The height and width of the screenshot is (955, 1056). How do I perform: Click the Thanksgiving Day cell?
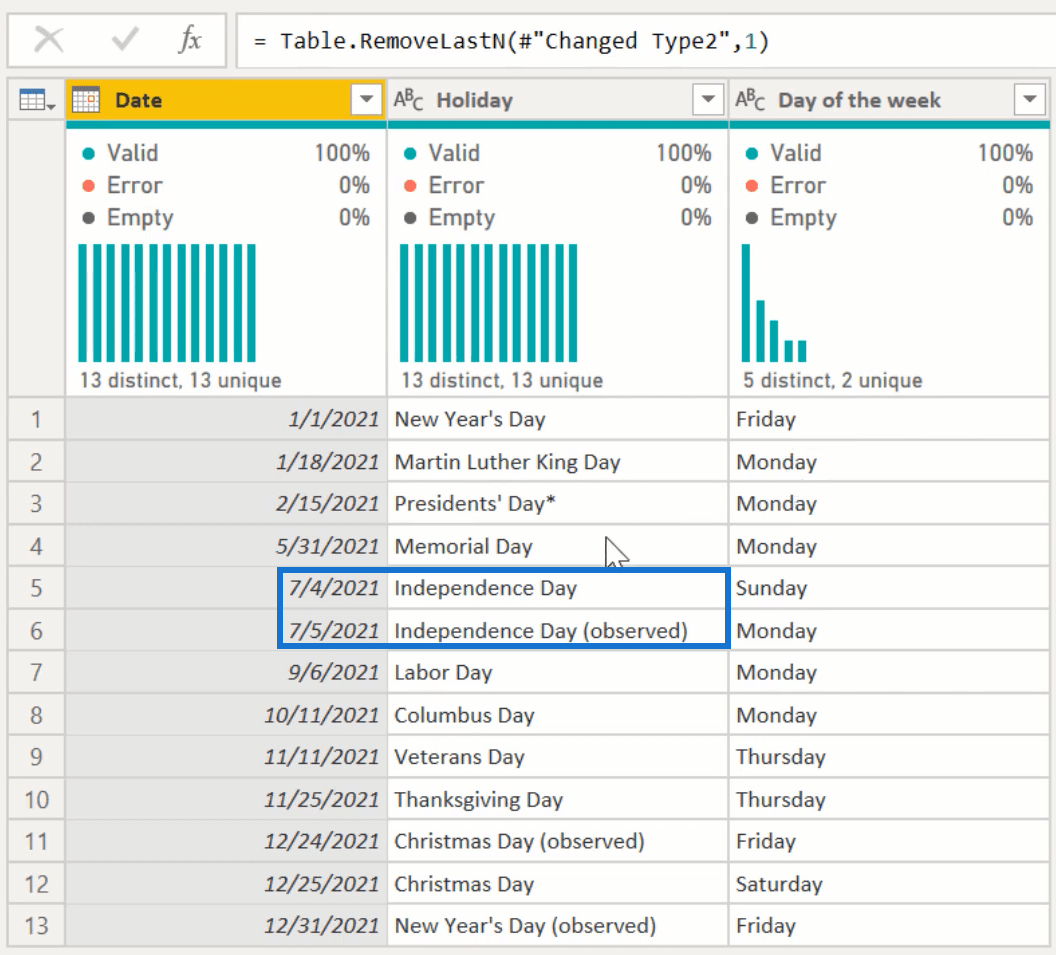tap(558, 799)
